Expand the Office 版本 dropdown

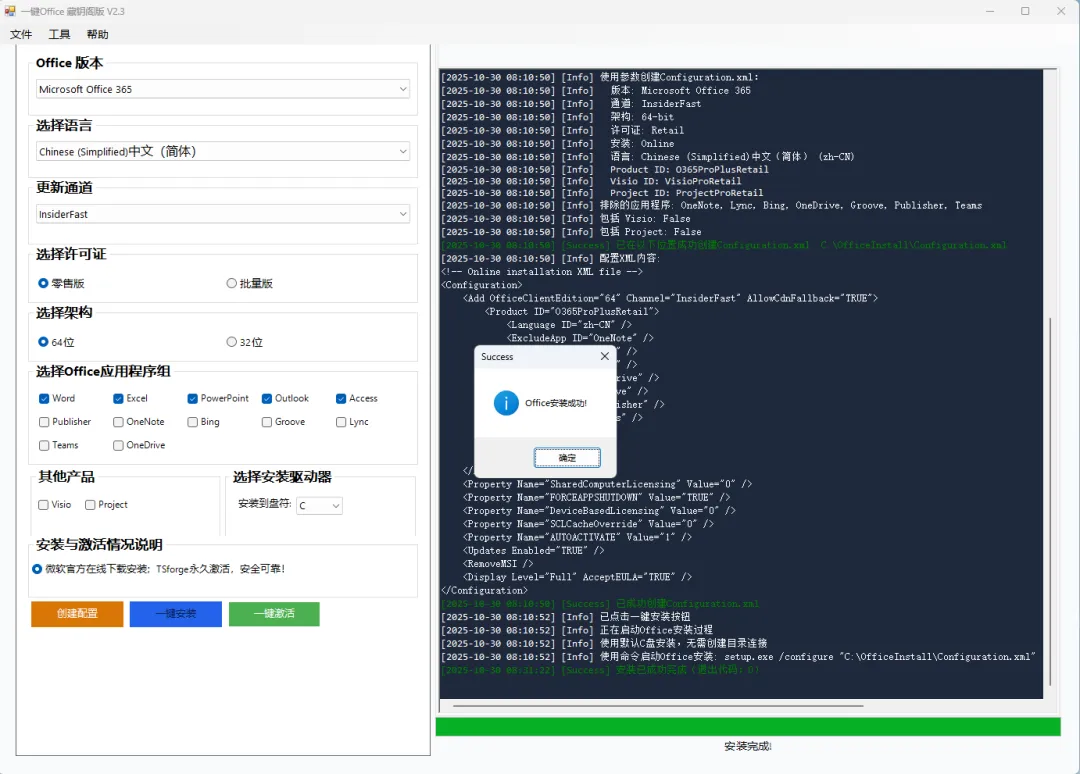click(222, 89)
